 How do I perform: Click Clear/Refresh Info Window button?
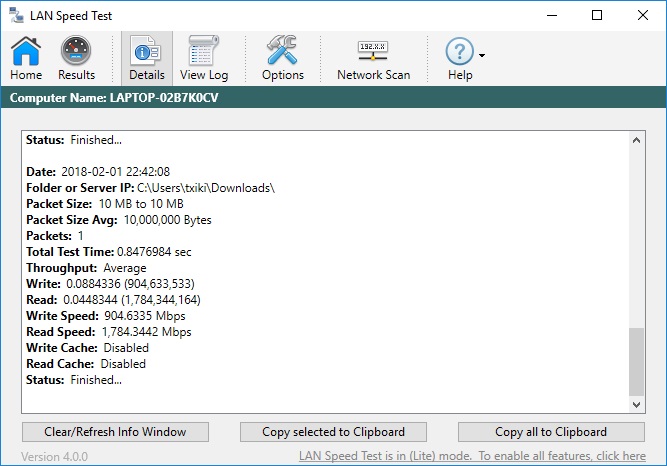click(115, 432)
